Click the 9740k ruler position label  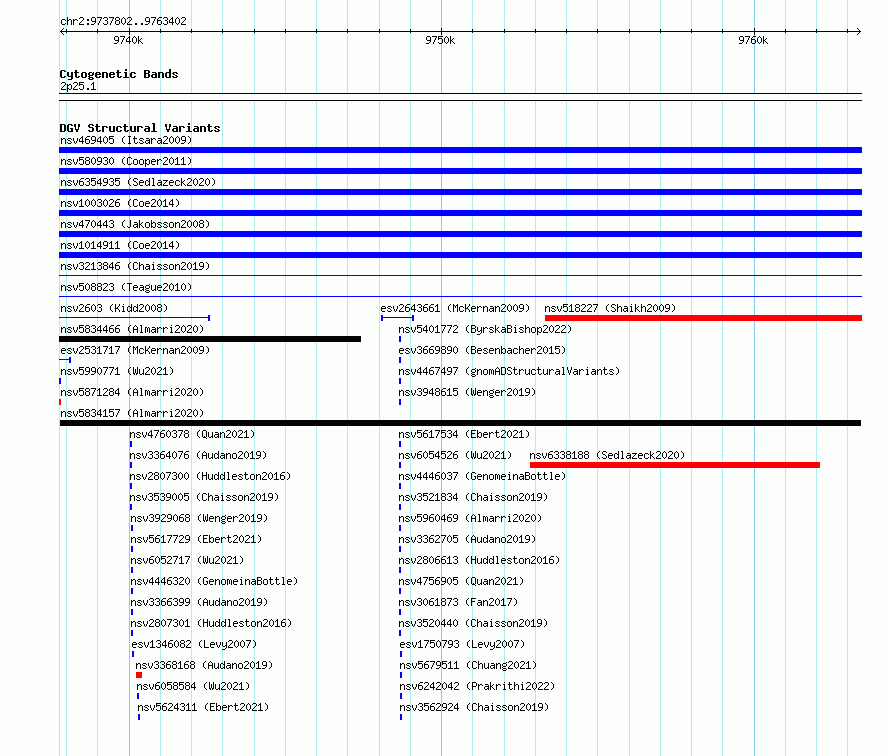click(x=128, y=40)
